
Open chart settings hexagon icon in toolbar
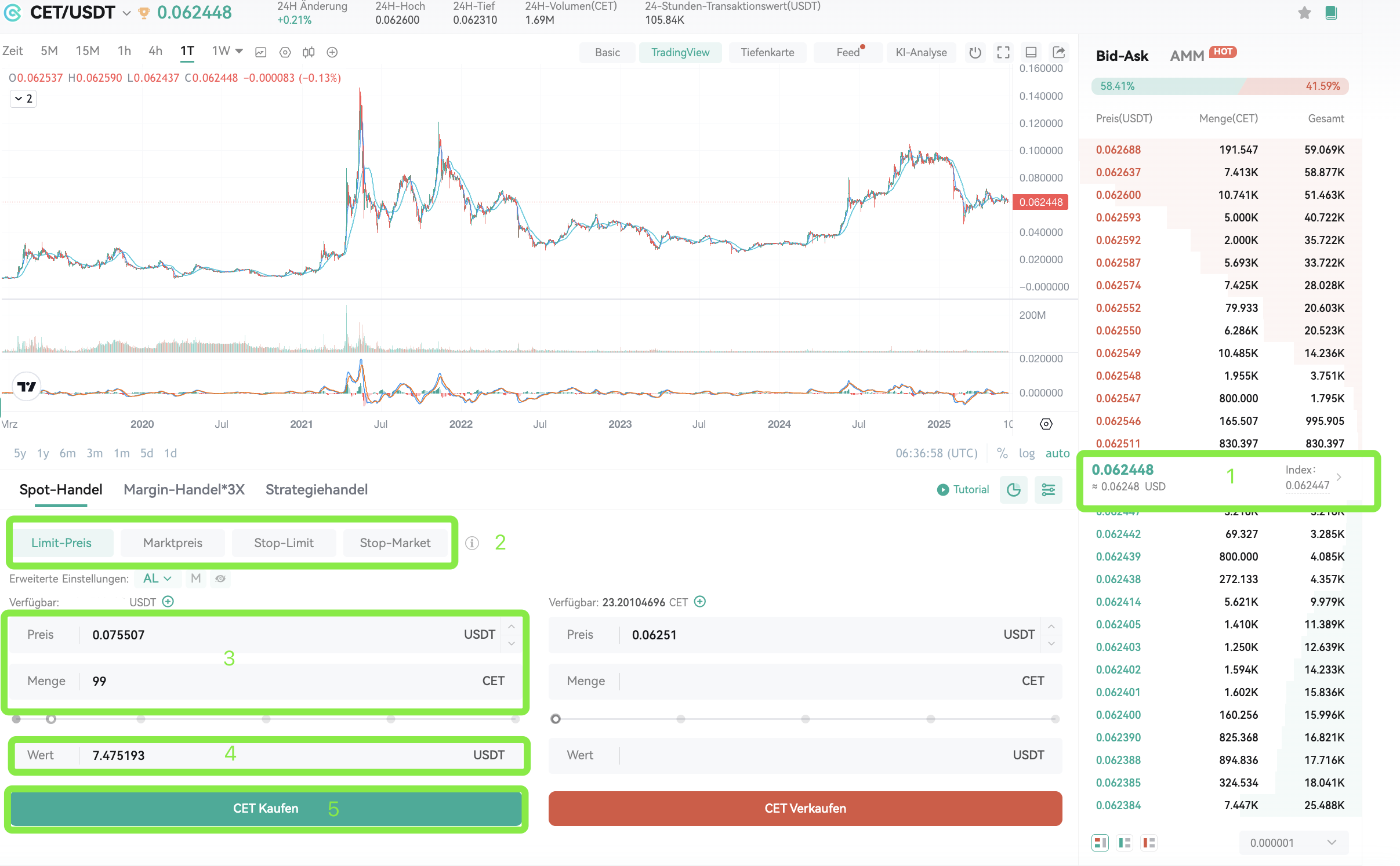(285, 52)
